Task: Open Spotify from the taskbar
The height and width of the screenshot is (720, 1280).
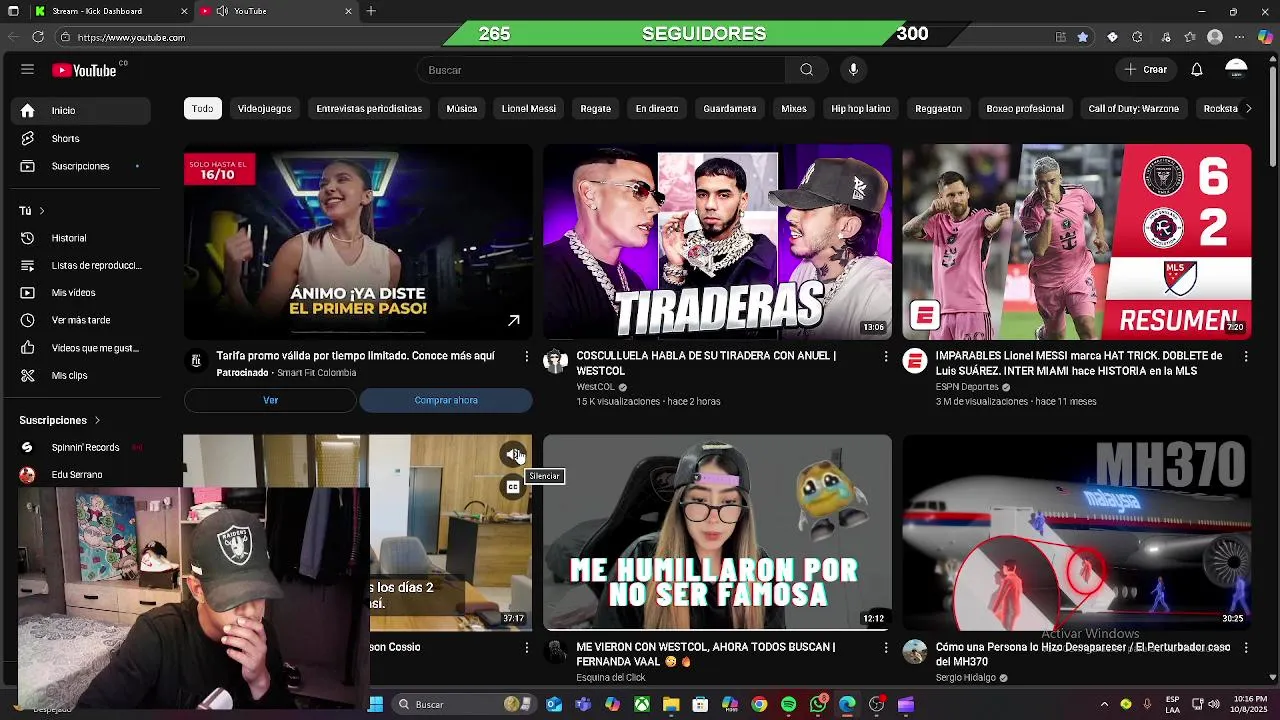Action: click(788, 704)
